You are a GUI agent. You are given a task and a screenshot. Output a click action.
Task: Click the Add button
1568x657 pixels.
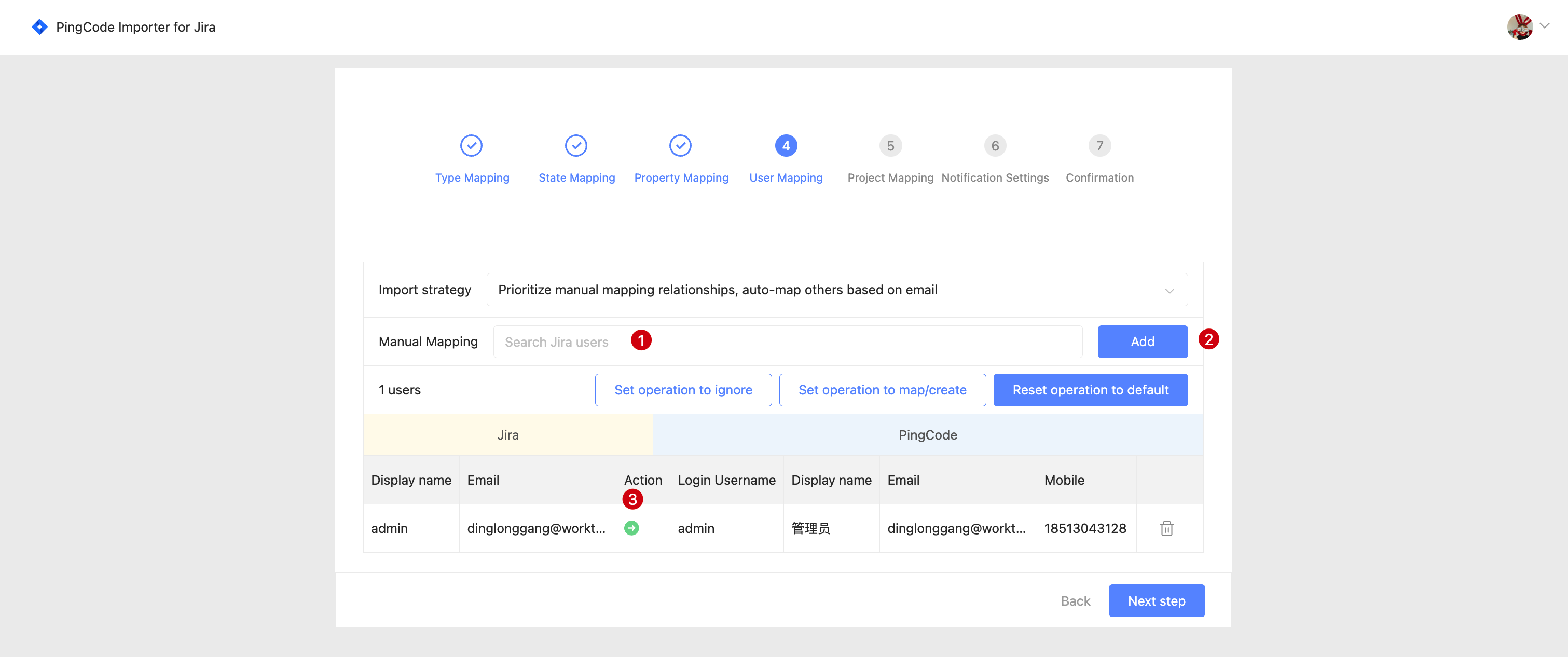(x=1142, y=341)
